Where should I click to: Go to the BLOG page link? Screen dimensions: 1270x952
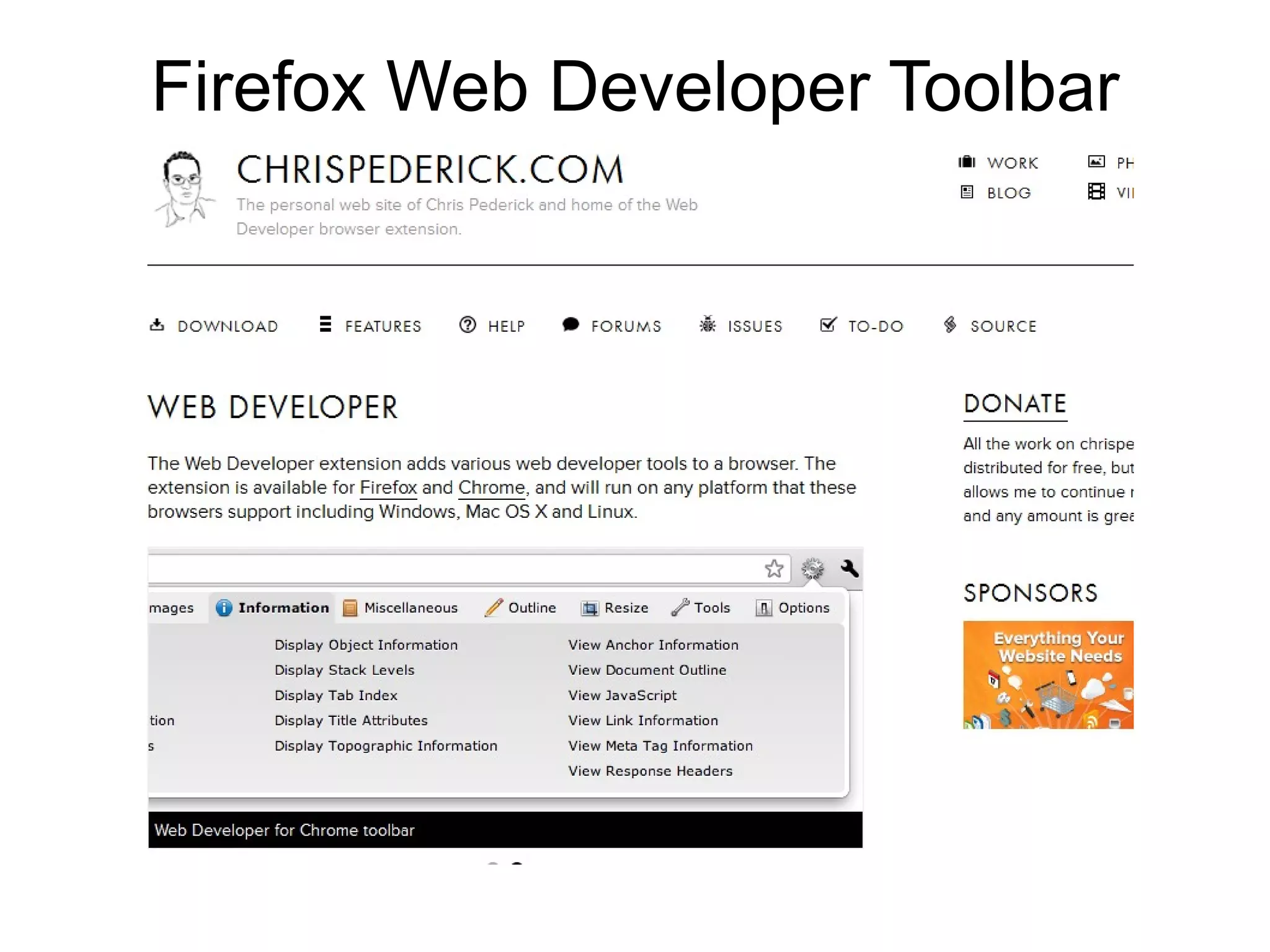coord(1009,193)
